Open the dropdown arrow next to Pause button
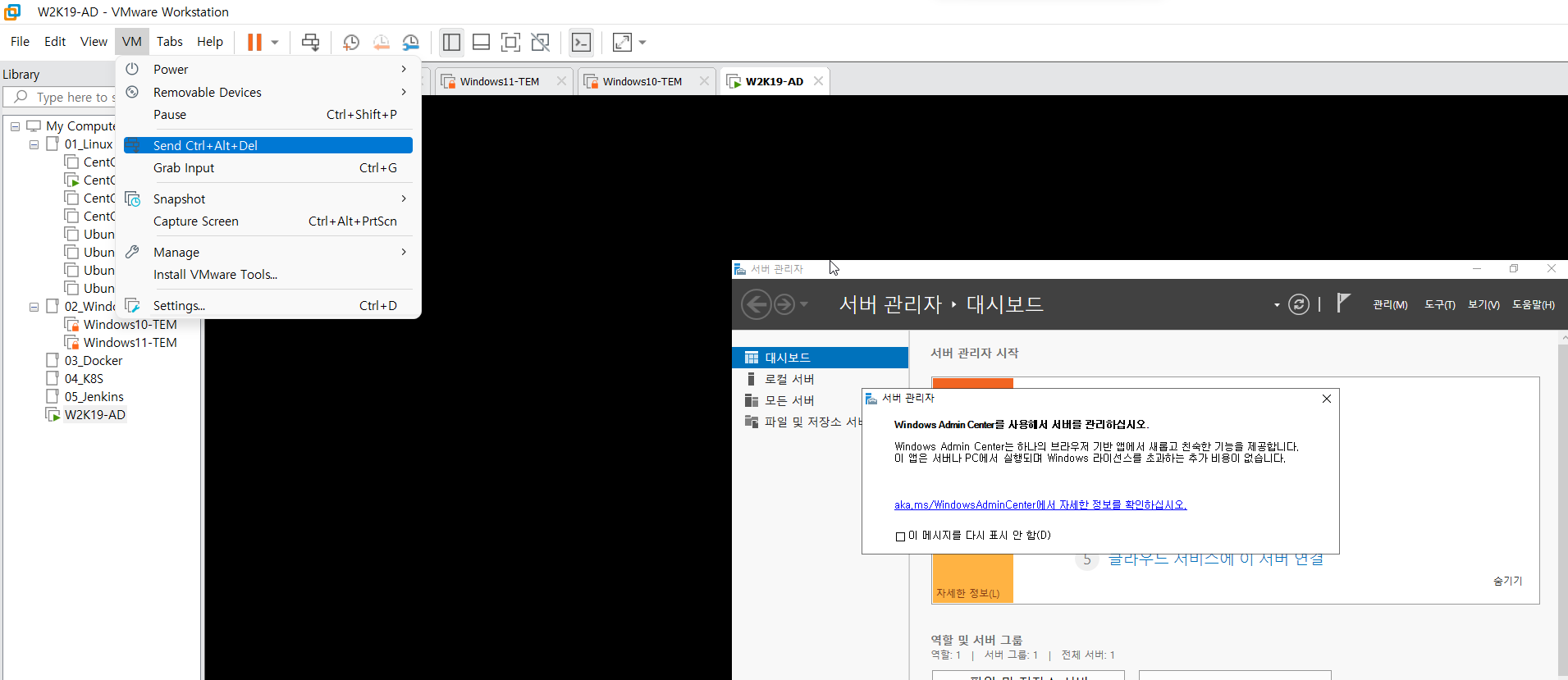Image resolution: width=1568 pixels, height=680 pixels. [275, 43]
